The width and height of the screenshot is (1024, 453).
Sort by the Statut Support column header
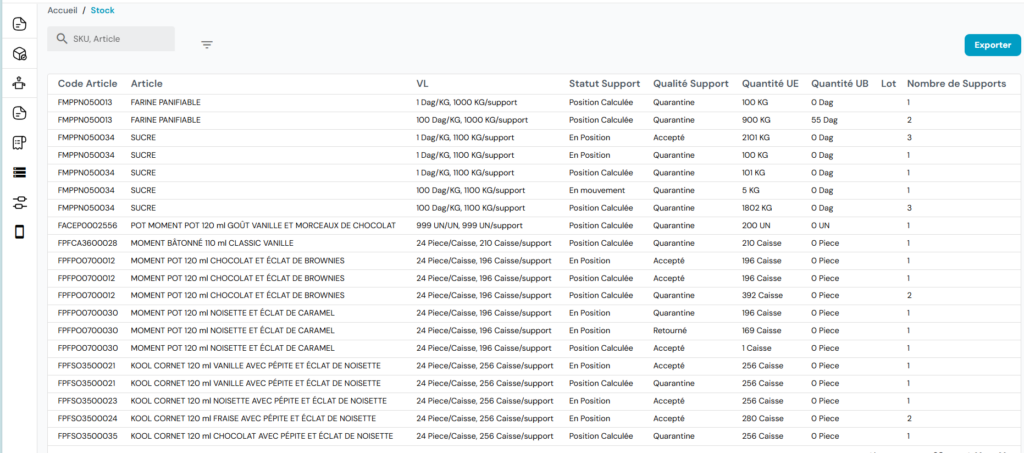point(604,83)
